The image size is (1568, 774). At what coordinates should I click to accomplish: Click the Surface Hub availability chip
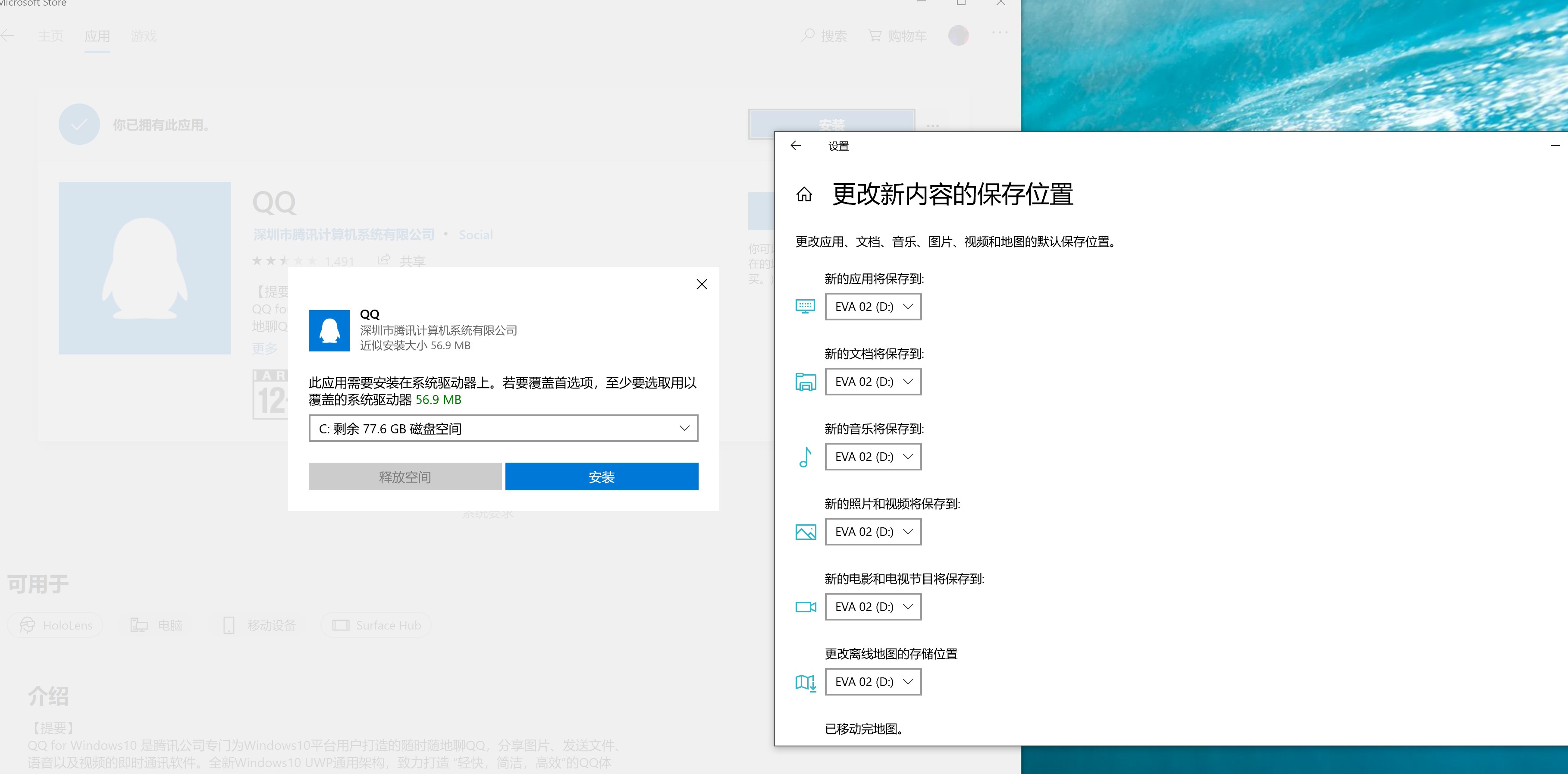376,625
